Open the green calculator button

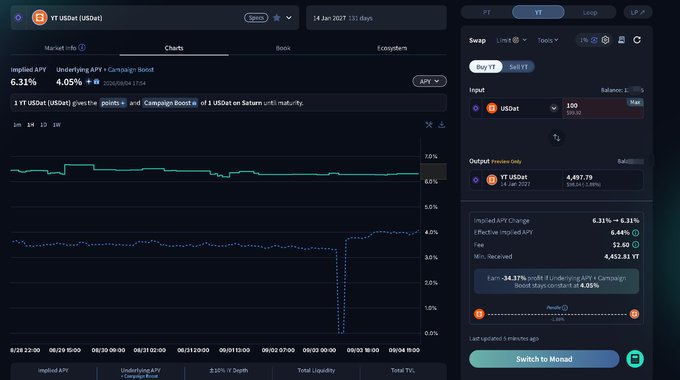(x=635, y=359)
